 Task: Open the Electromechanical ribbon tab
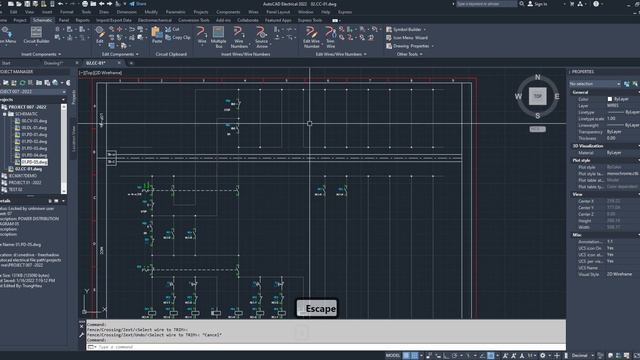point(155,20)
